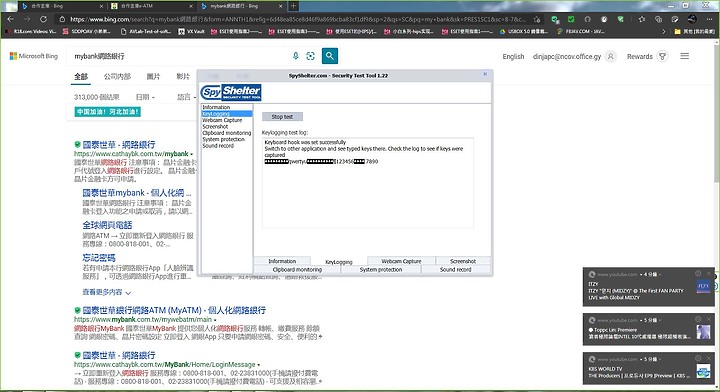Open Rewards trophy icon

point(662,56)
